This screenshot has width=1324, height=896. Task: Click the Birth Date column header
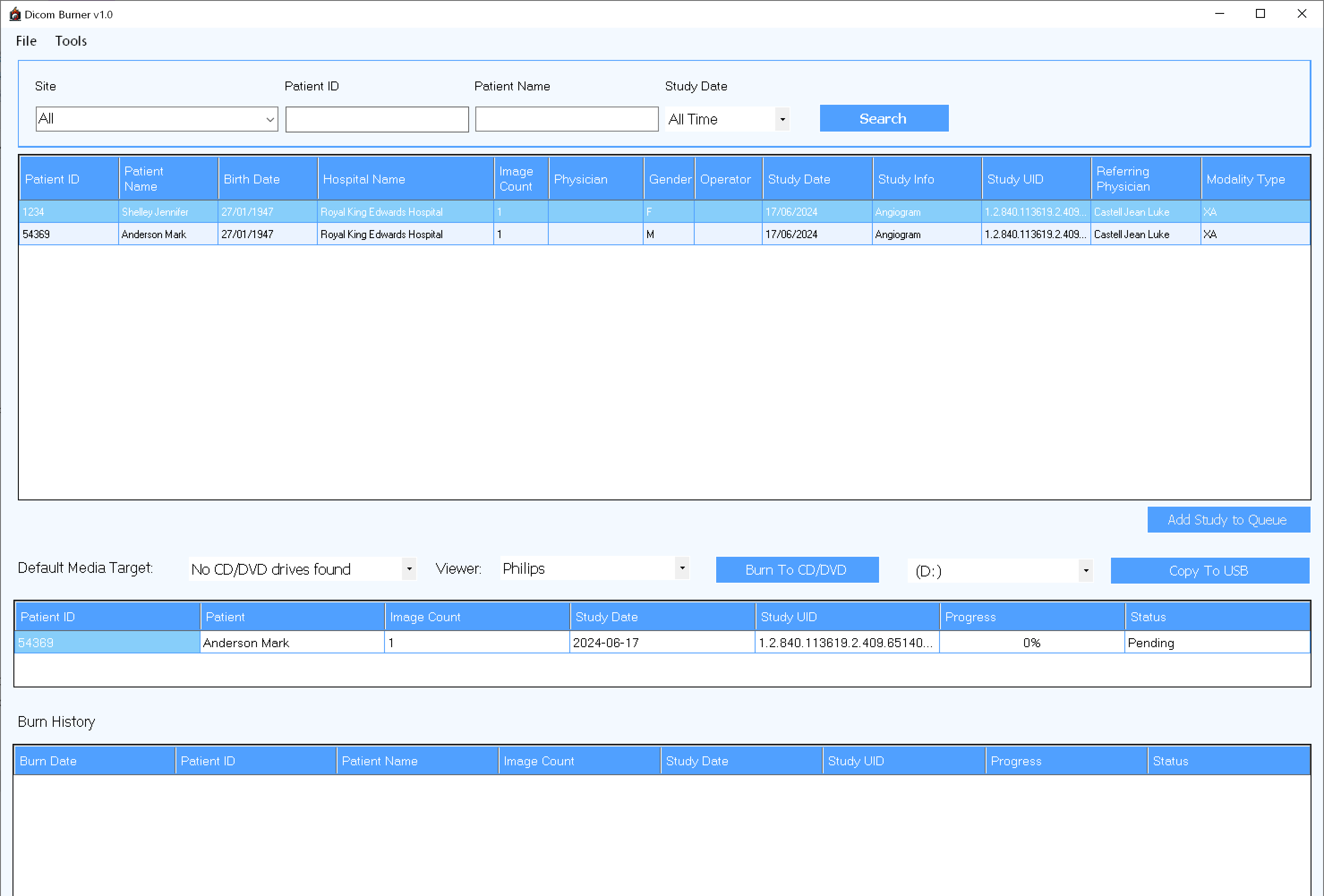click(268, 179)
